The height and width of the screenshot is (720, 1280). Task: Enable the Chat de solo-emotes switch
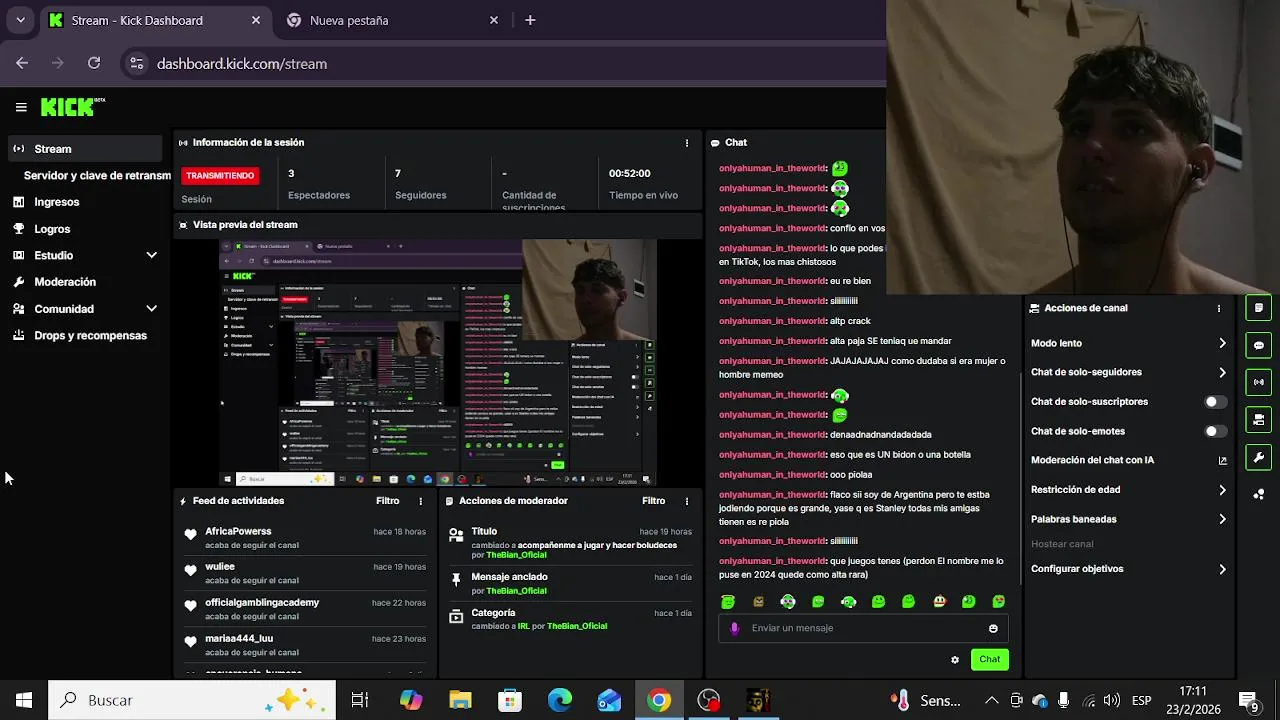click(x=1215, y=431)
